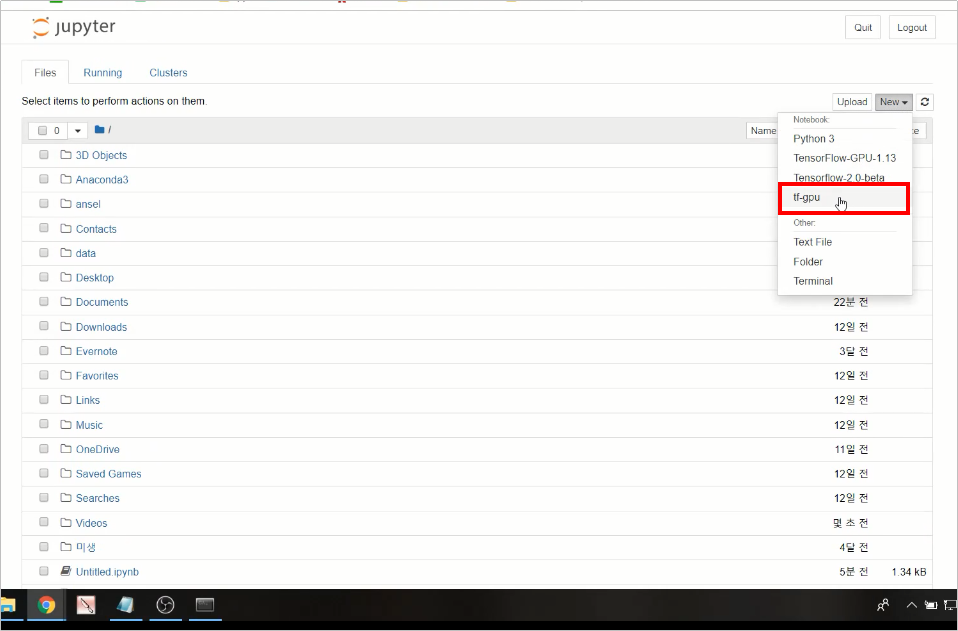The width and height of the screenshot is (958, 631).
Task: Click folder icon next to Evernote
Action: click(x=66, y=351)
